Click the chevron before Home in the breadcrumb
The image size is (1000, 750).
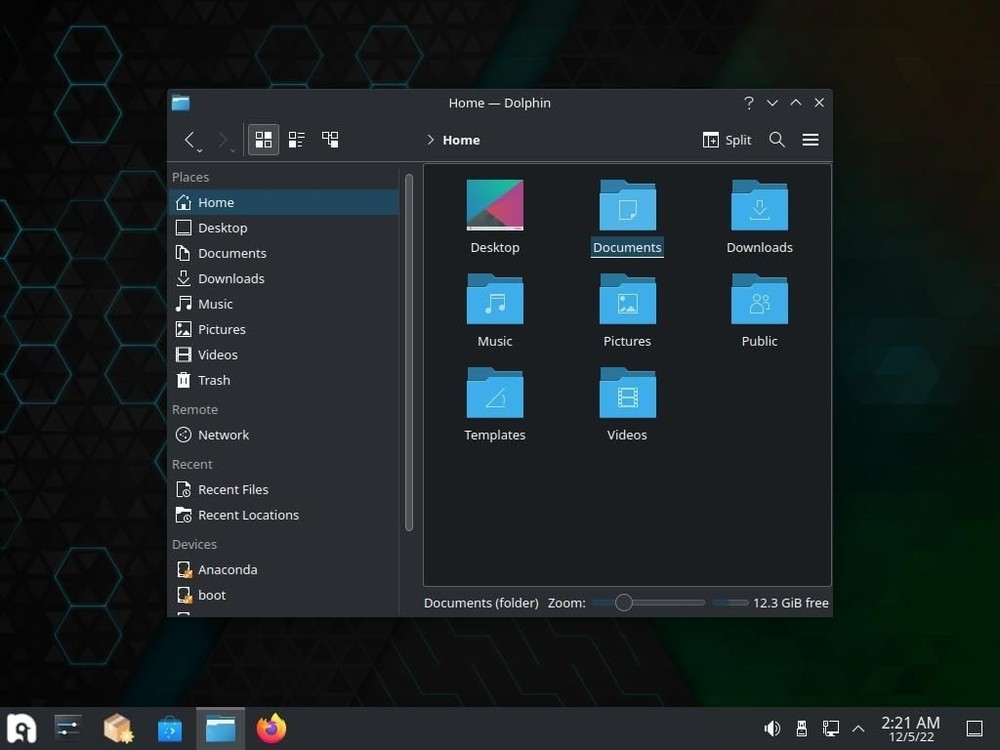pos(430,140)
